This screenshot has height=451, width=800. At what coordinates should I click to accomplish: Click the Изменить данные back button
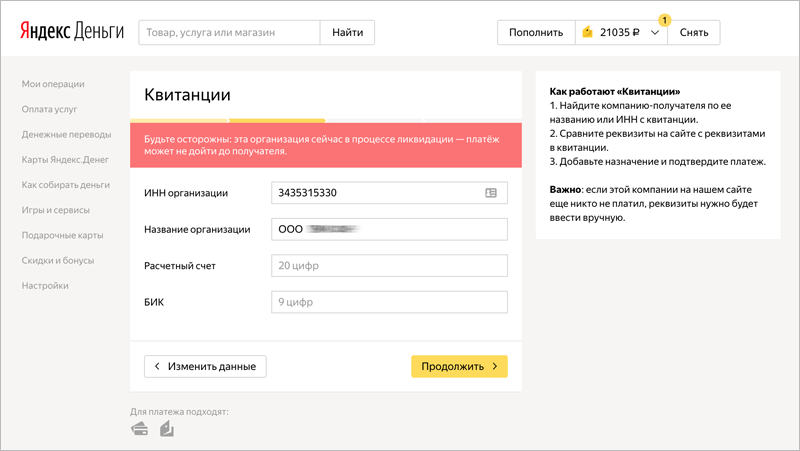(x=205, y=366)
